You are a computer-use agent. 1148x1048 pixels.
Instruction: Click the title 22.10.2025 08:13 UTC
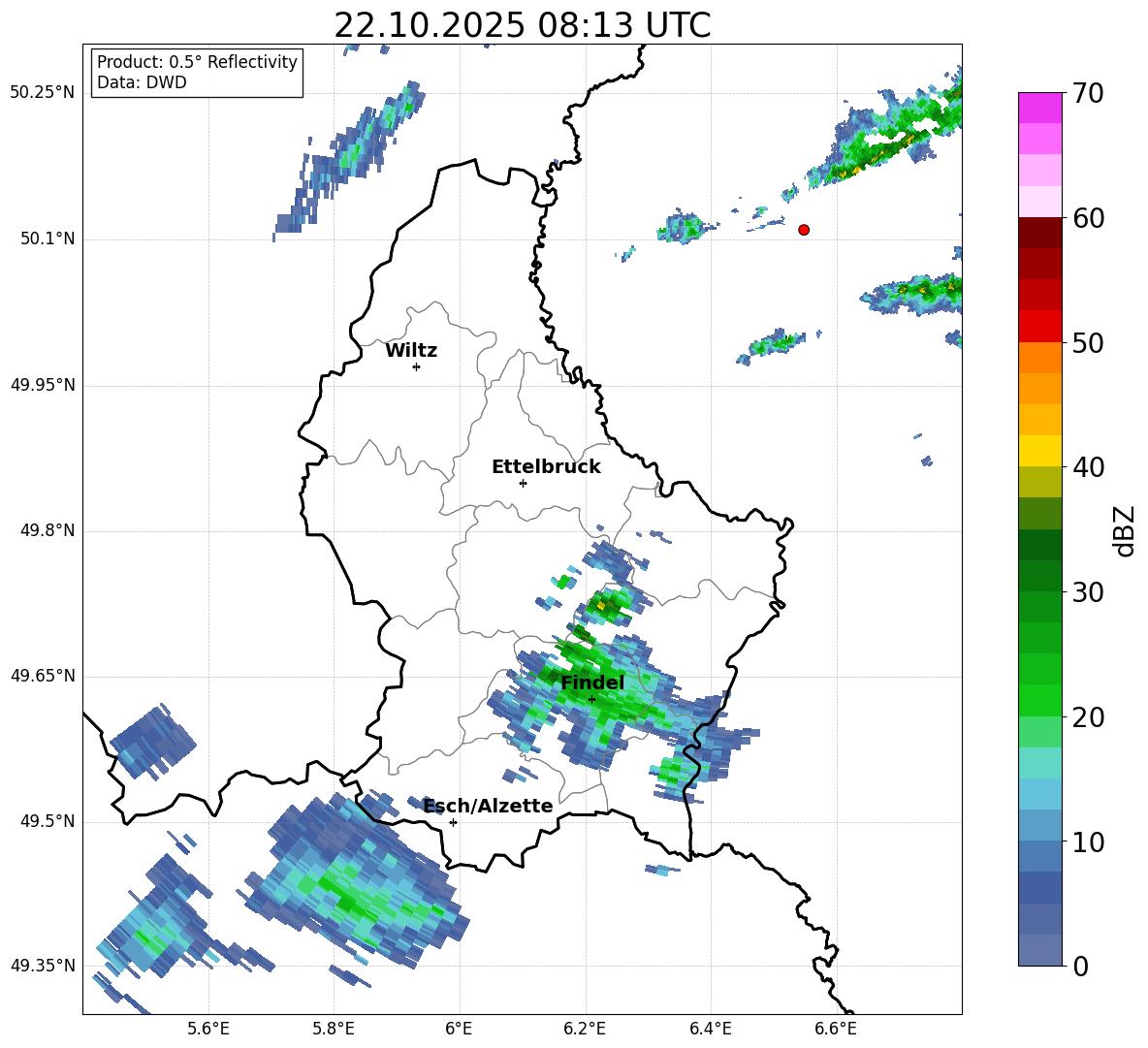tap(523, 25)
